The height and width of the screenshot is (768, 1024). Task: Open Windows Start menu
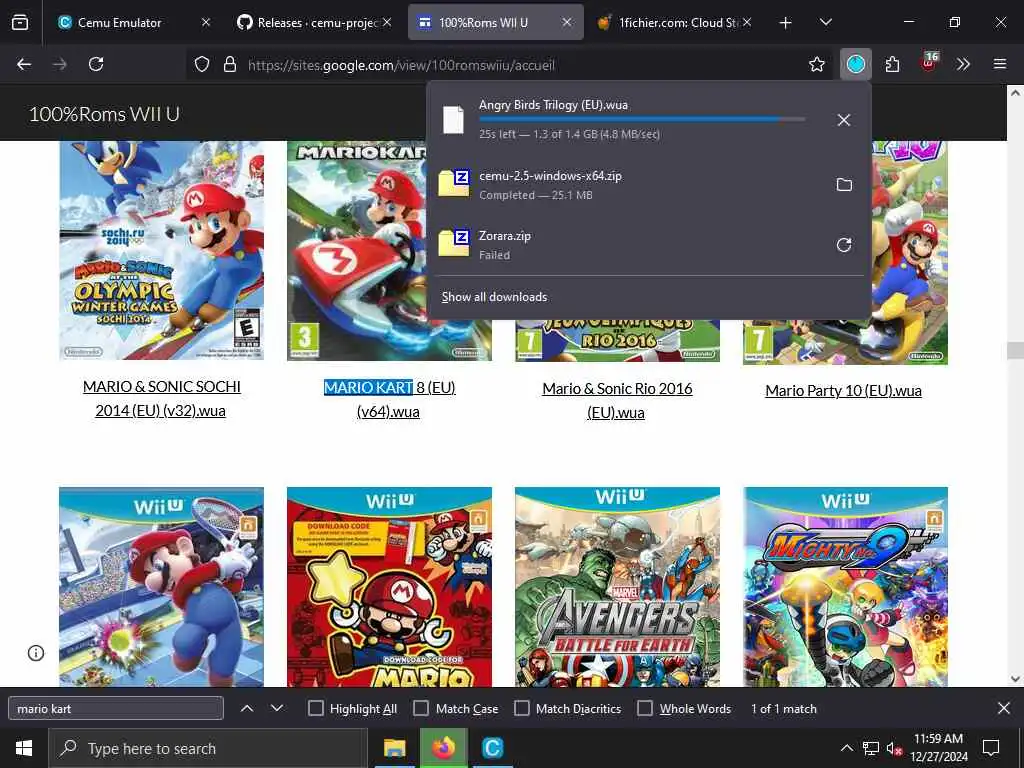[x=24, y=748]
